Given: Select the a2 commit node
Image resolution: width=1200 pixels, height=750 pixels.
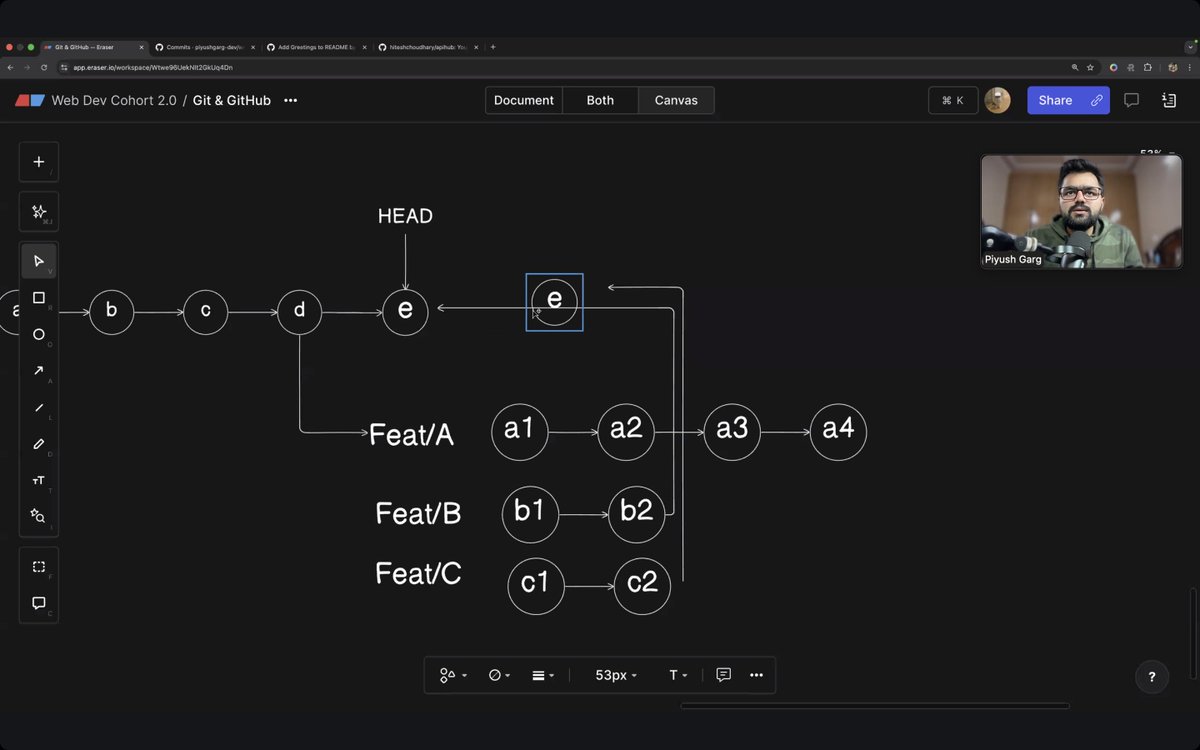Looking at the screenshot, I should [626, 432].
